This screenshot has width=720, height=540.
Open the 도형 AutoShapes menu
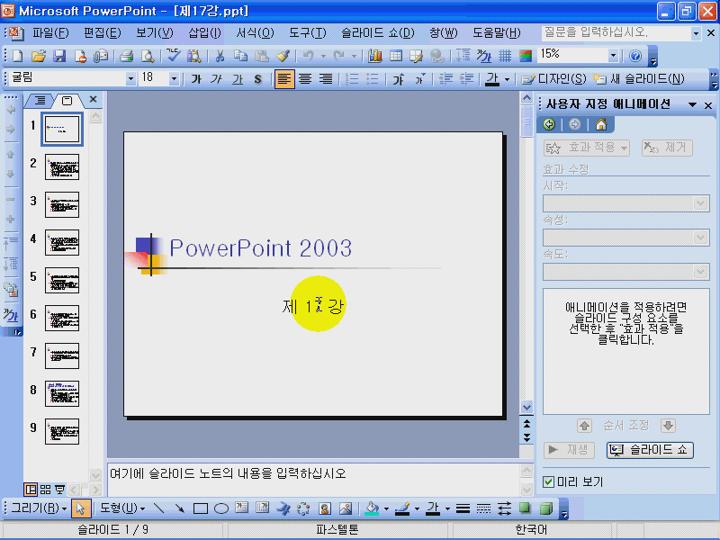coord(122,508)
